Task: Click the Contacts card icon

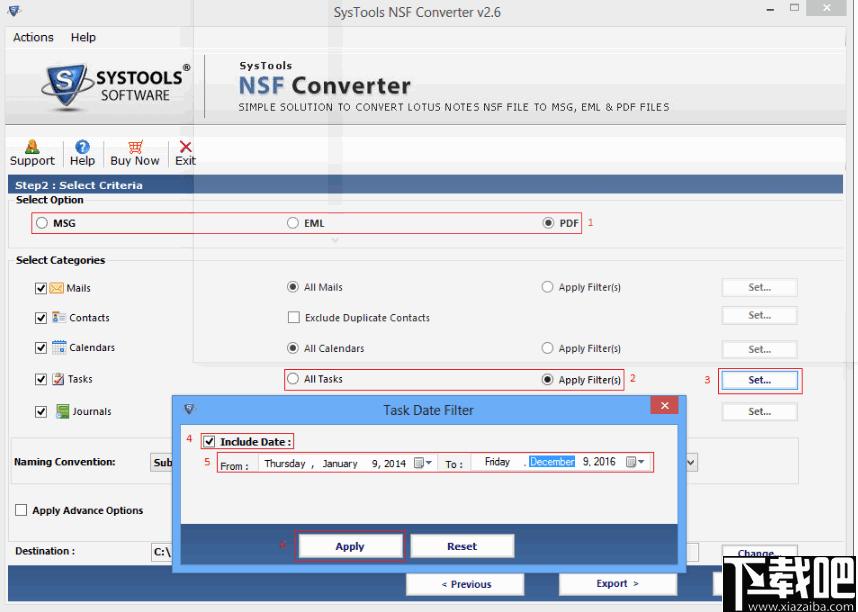Action: pos(59,317)
